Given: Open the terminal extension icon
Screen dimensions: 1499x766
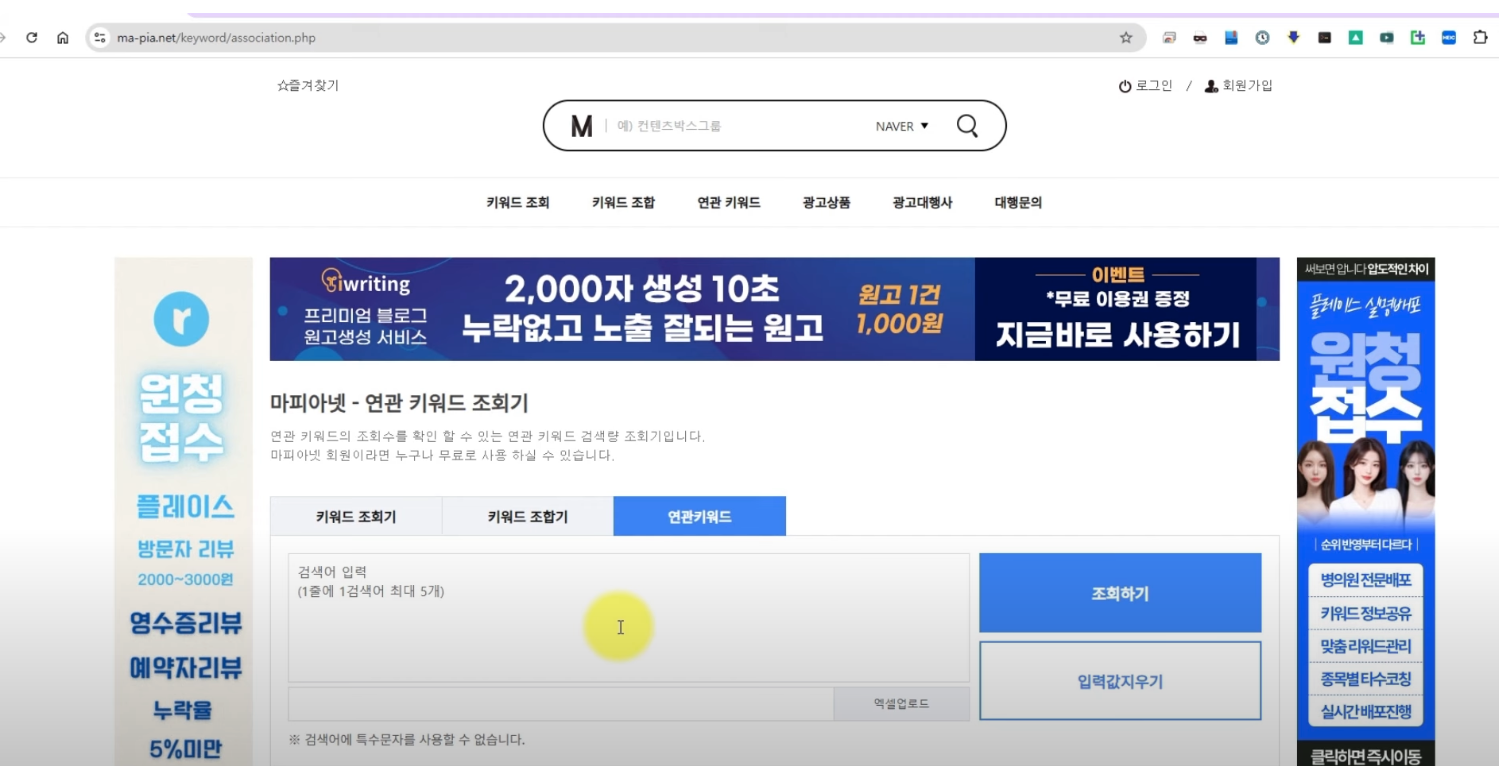Looking at the screenshot, I should [x=1325, y=37].
